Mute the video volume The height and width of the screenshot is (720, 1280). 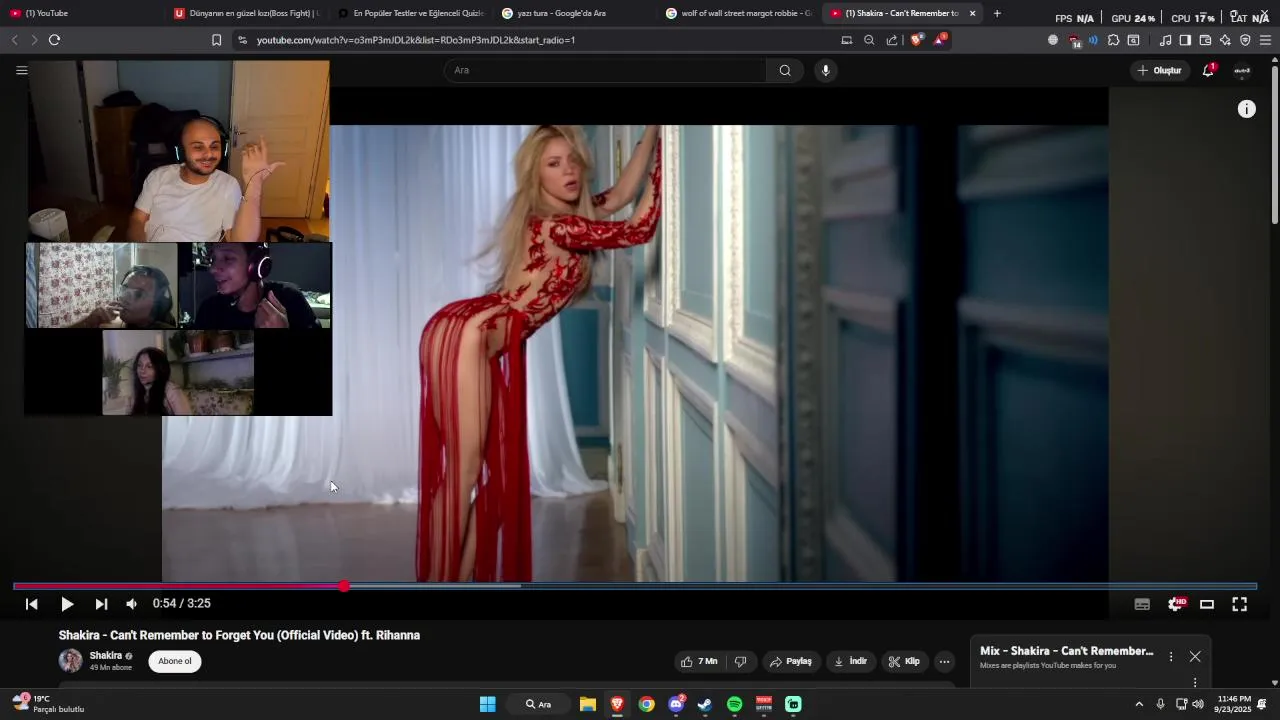[131, 604]
